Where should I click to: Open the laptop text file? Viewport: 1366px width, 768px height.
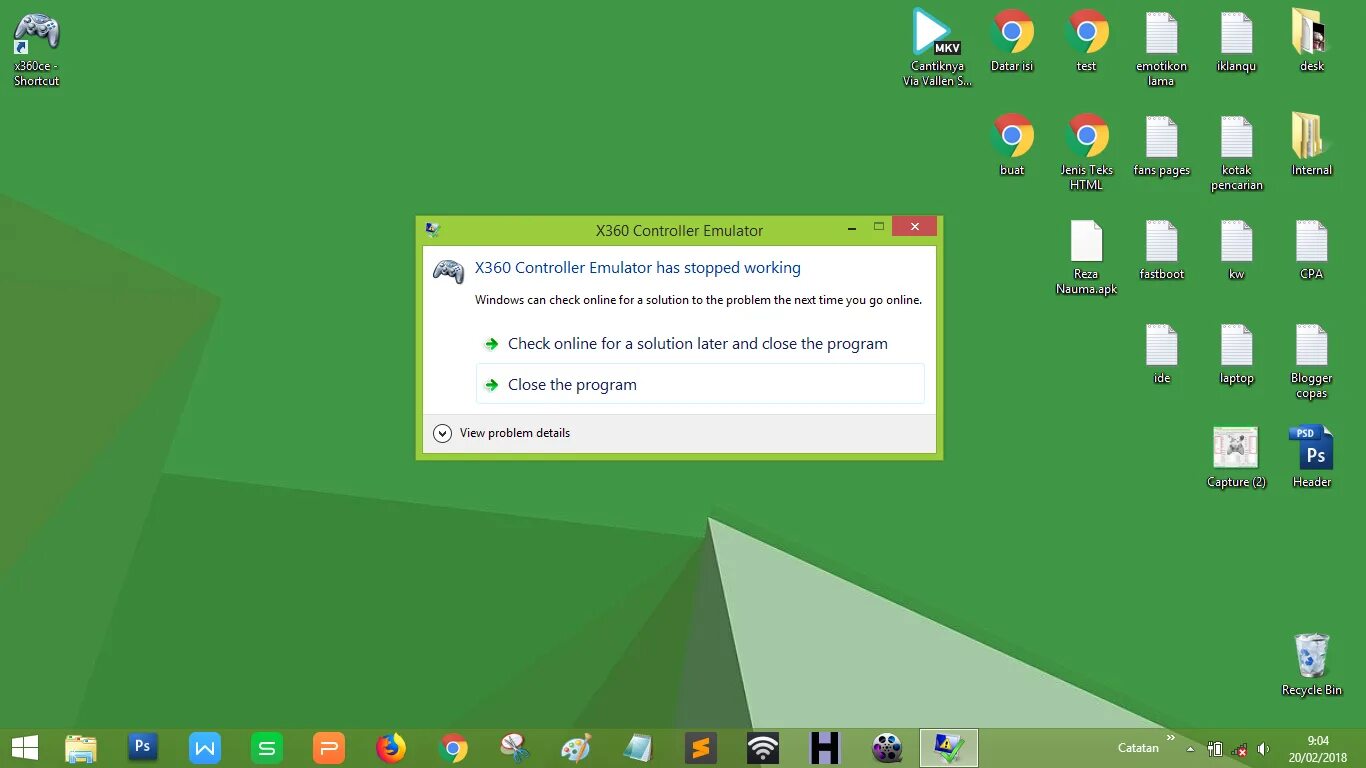[1237, 354]
